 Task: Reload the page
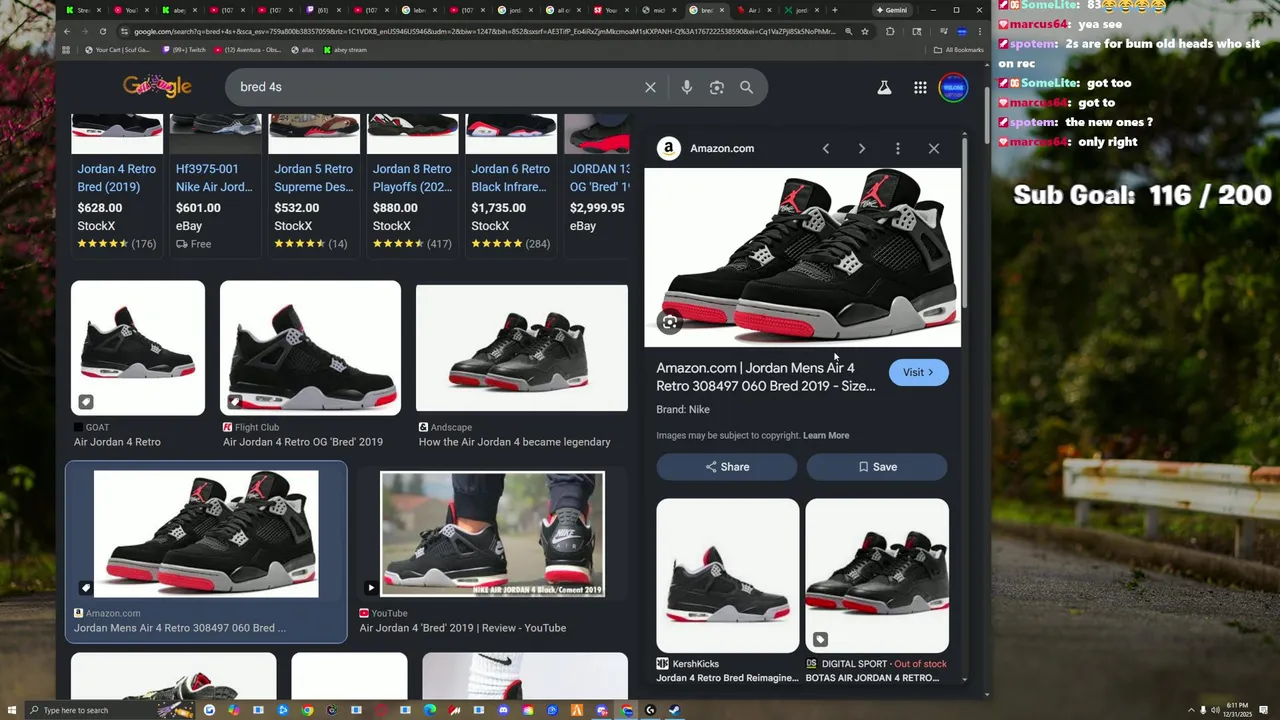click(x=102, y=31)
